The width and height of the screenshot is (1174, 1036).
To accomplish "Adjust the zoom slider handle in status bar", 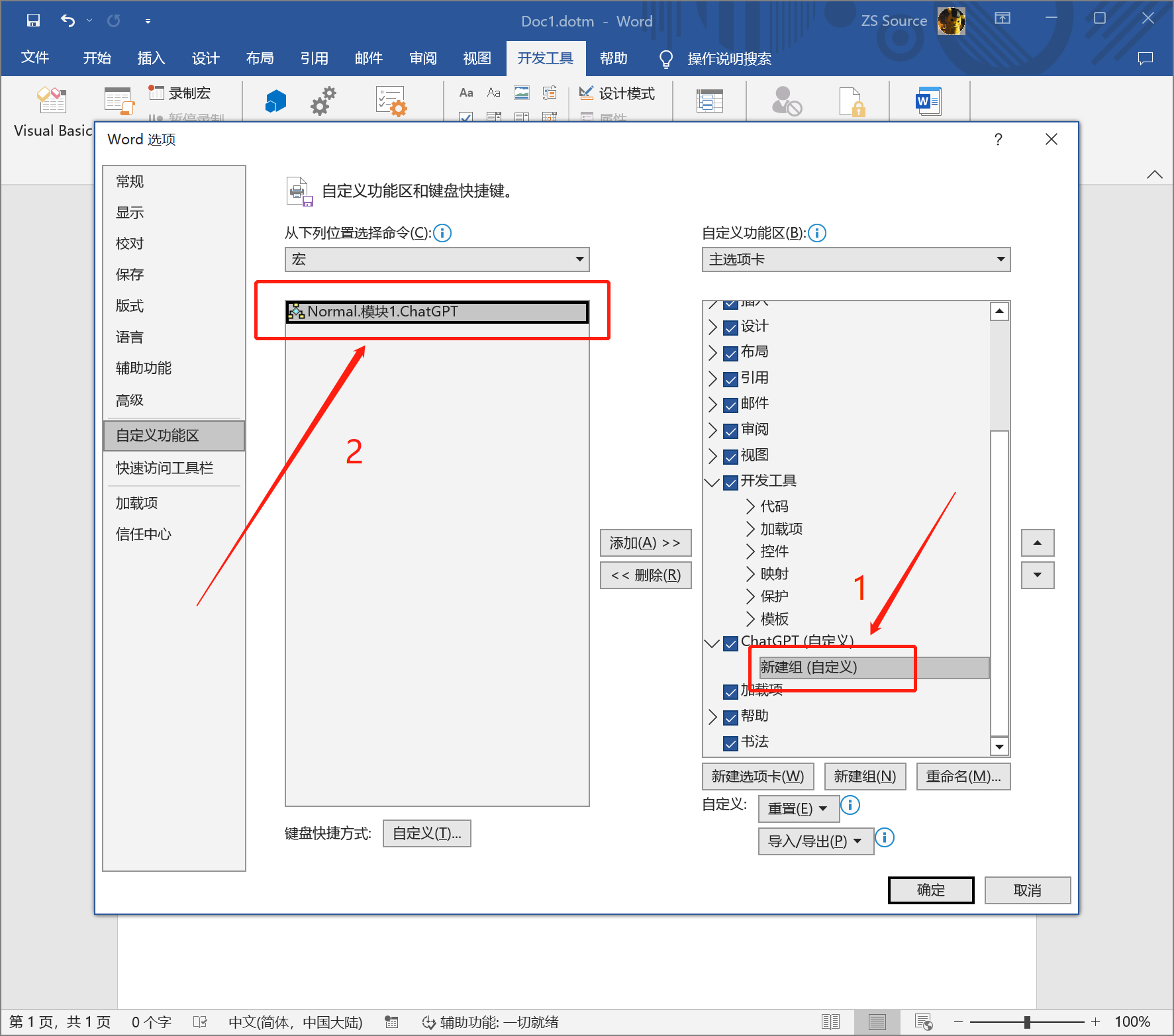I will coord(1027,1022).
